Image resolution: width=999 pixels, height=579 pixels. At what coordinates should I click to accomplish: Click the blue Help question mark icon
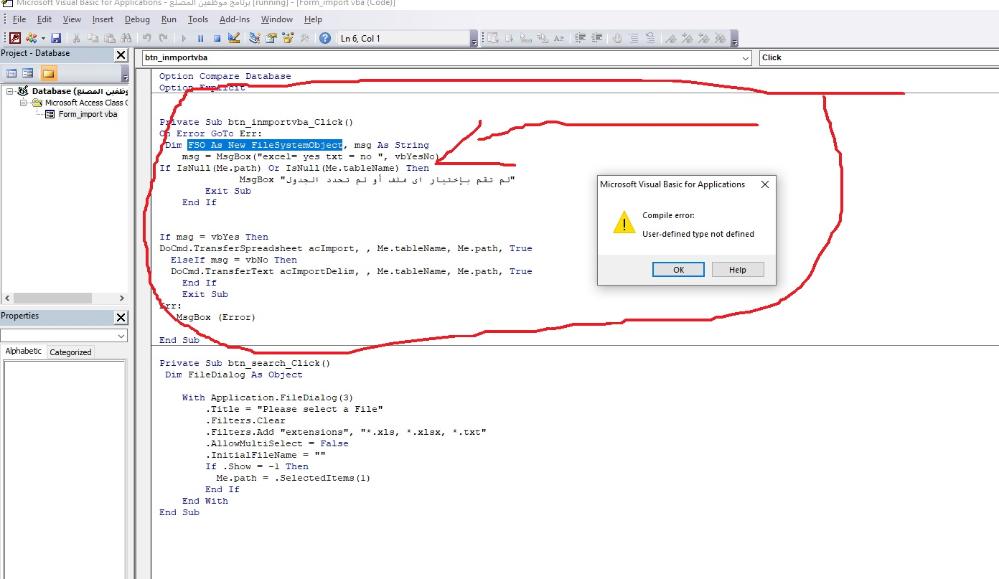coord(325,39)
